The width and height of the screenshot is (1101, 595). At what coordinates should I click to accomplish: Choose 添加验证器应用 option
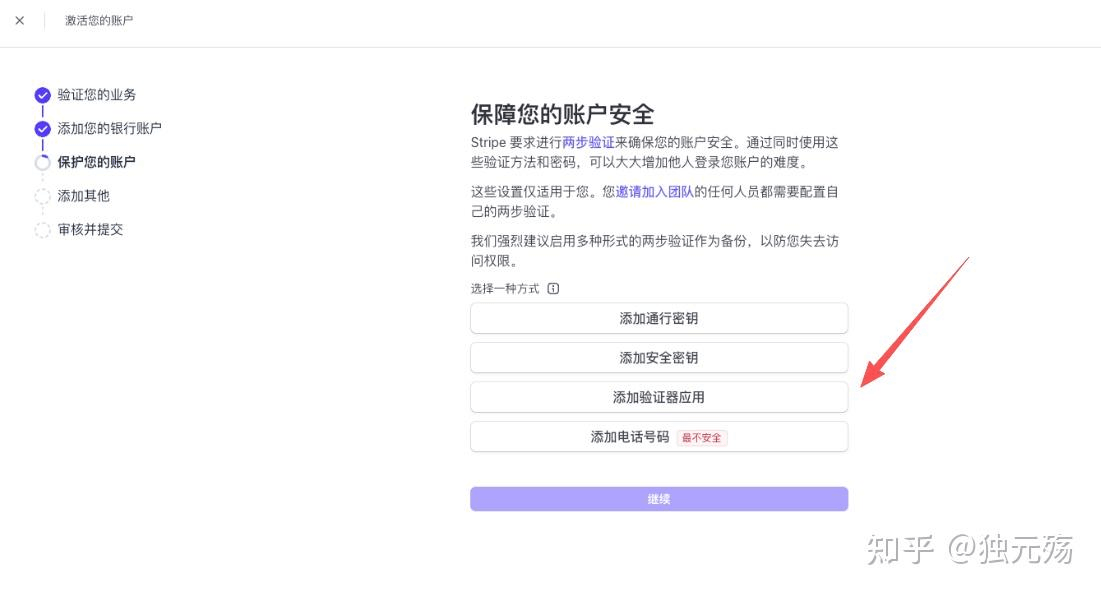point(659,397)
